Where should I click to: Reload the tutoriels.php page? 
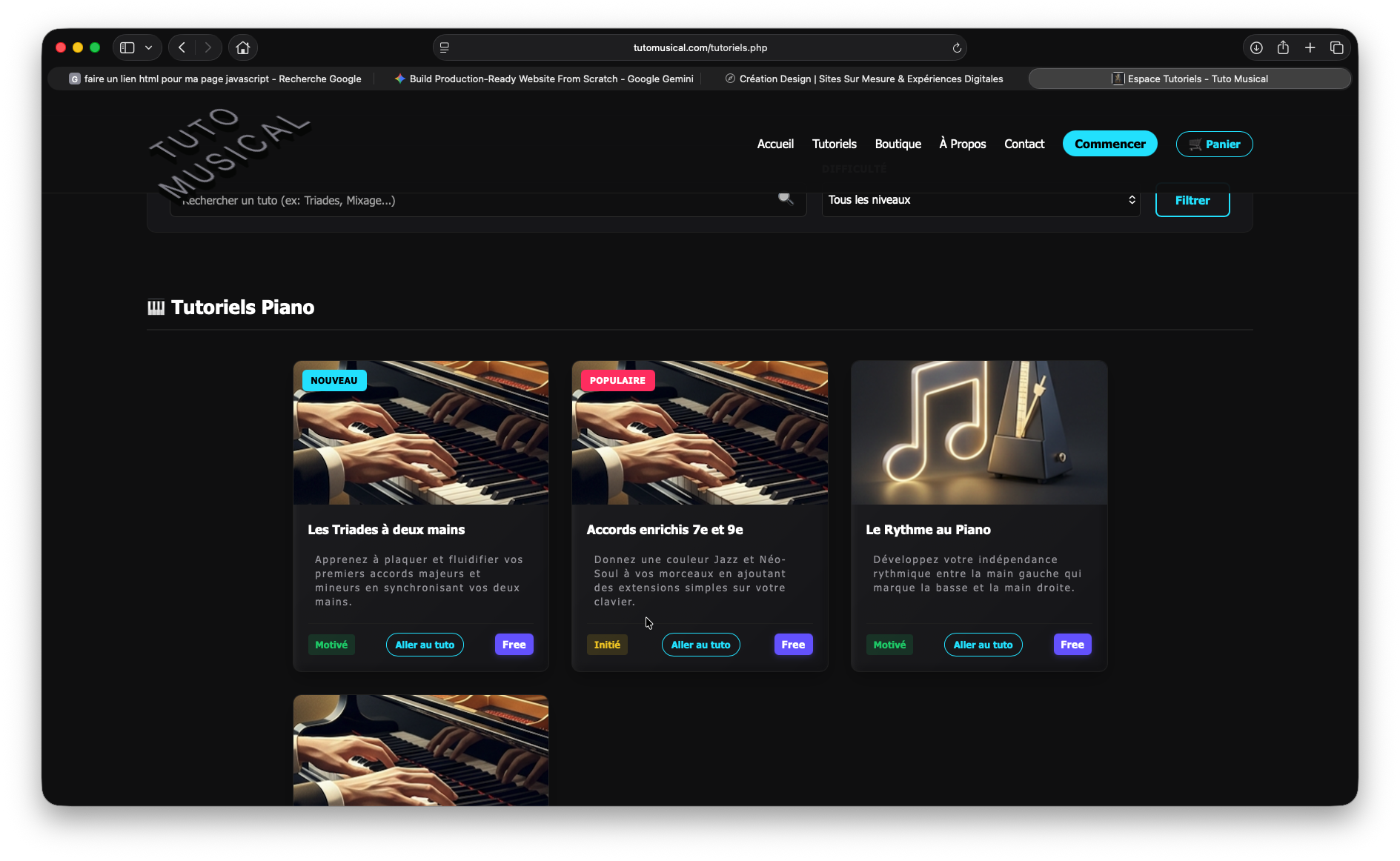click(x=957, y=47)
